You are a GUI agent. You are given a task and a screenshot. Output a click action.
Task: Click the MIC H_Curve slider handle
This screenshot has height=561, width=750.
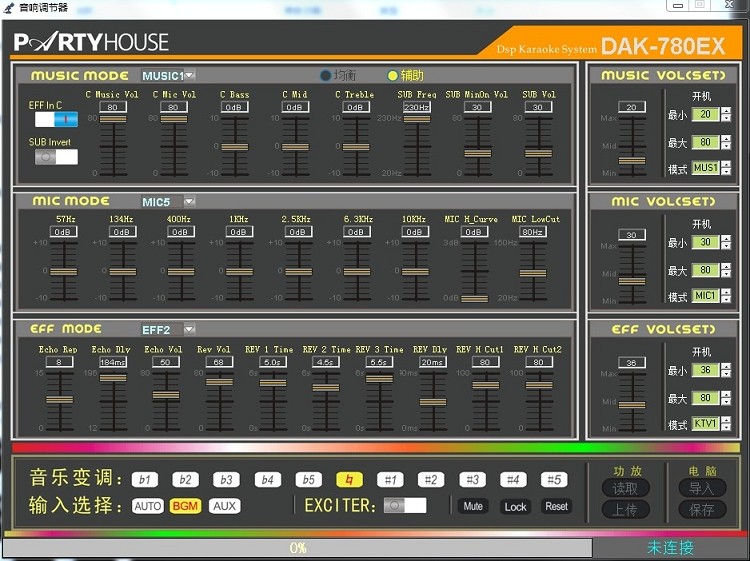[x=474, y=299]
